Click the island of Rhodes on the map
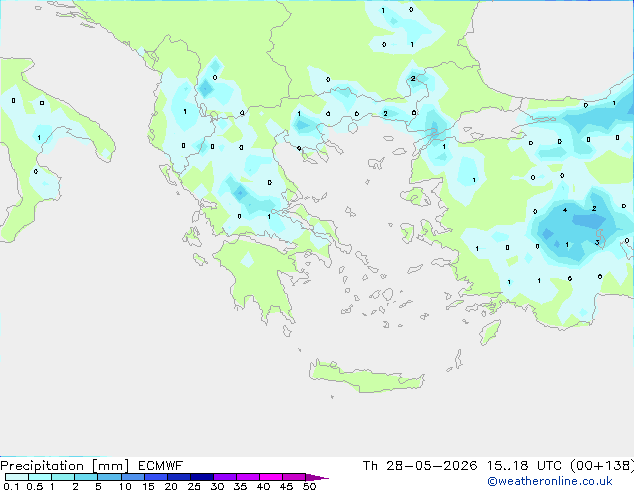Screen dimensions: 634x490 [x=490, y=332]
